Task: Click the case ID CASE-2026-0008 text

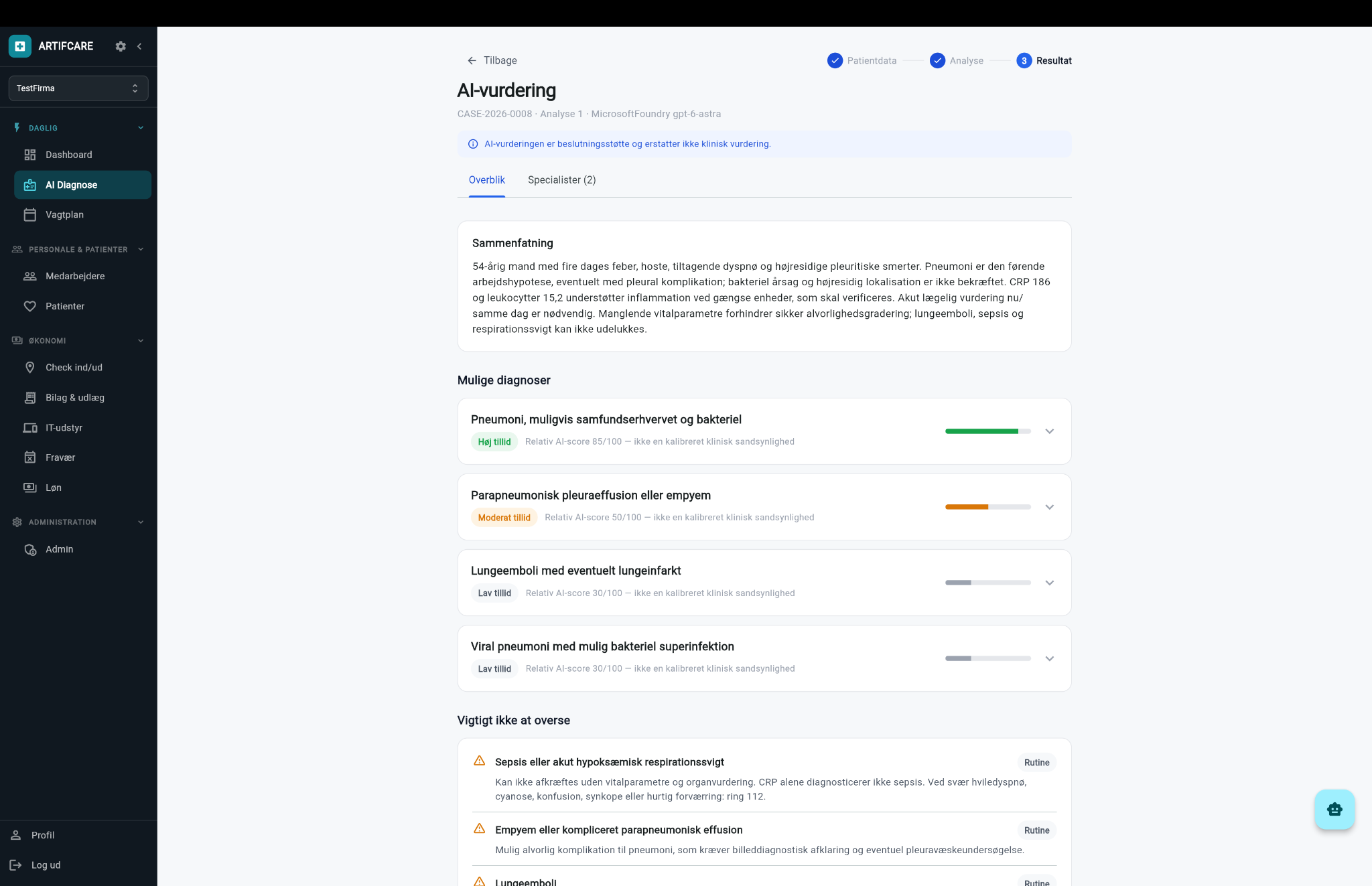Action: tap(494, 114)
